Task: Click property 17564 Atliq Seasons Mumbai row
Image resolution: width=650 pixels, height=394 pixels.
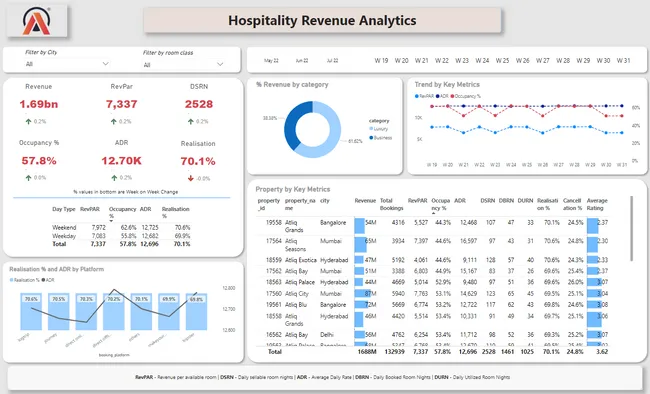Action: pyautogui.click(x=432, y=245)
